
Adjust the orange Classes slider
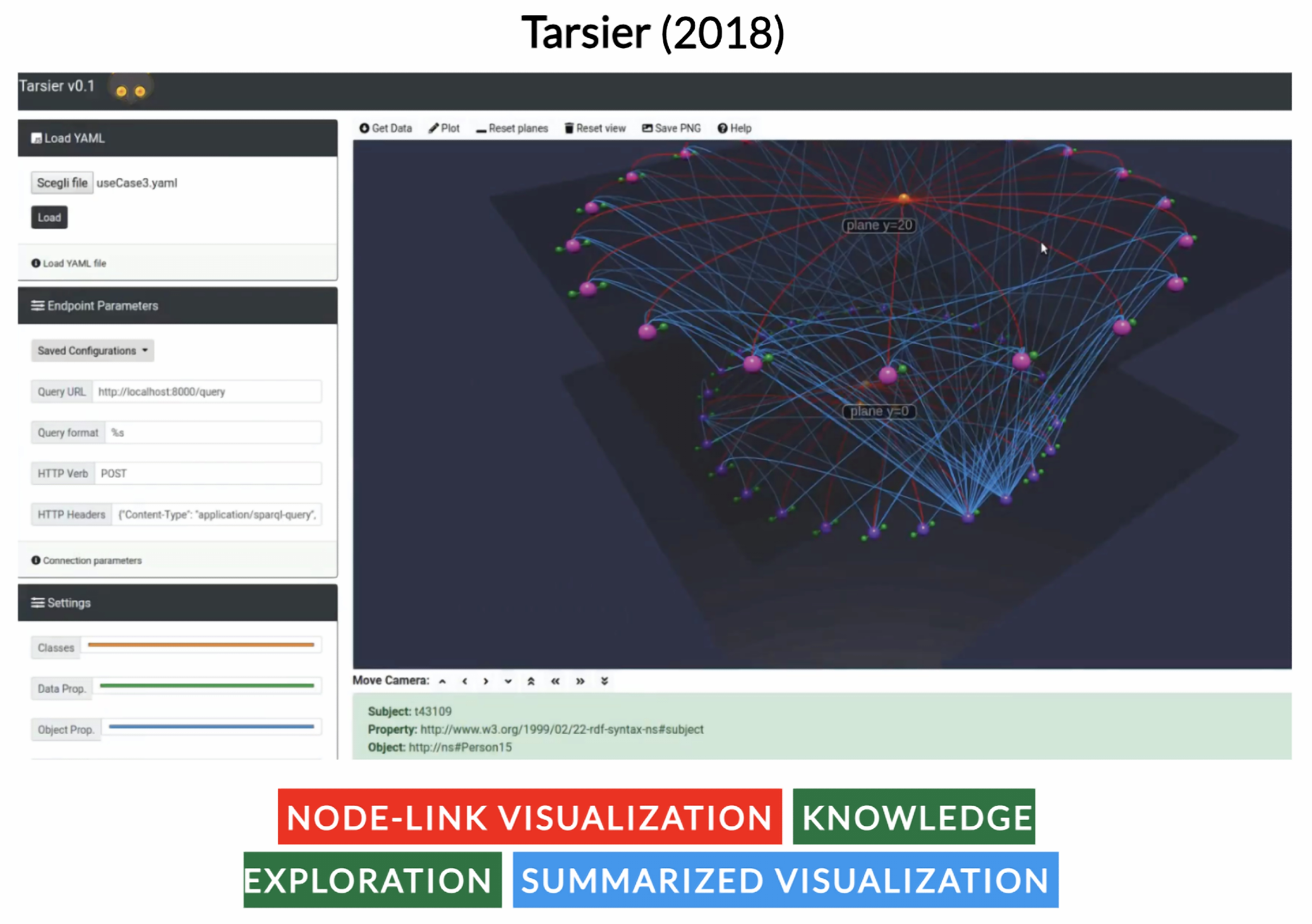click(200, 645)
